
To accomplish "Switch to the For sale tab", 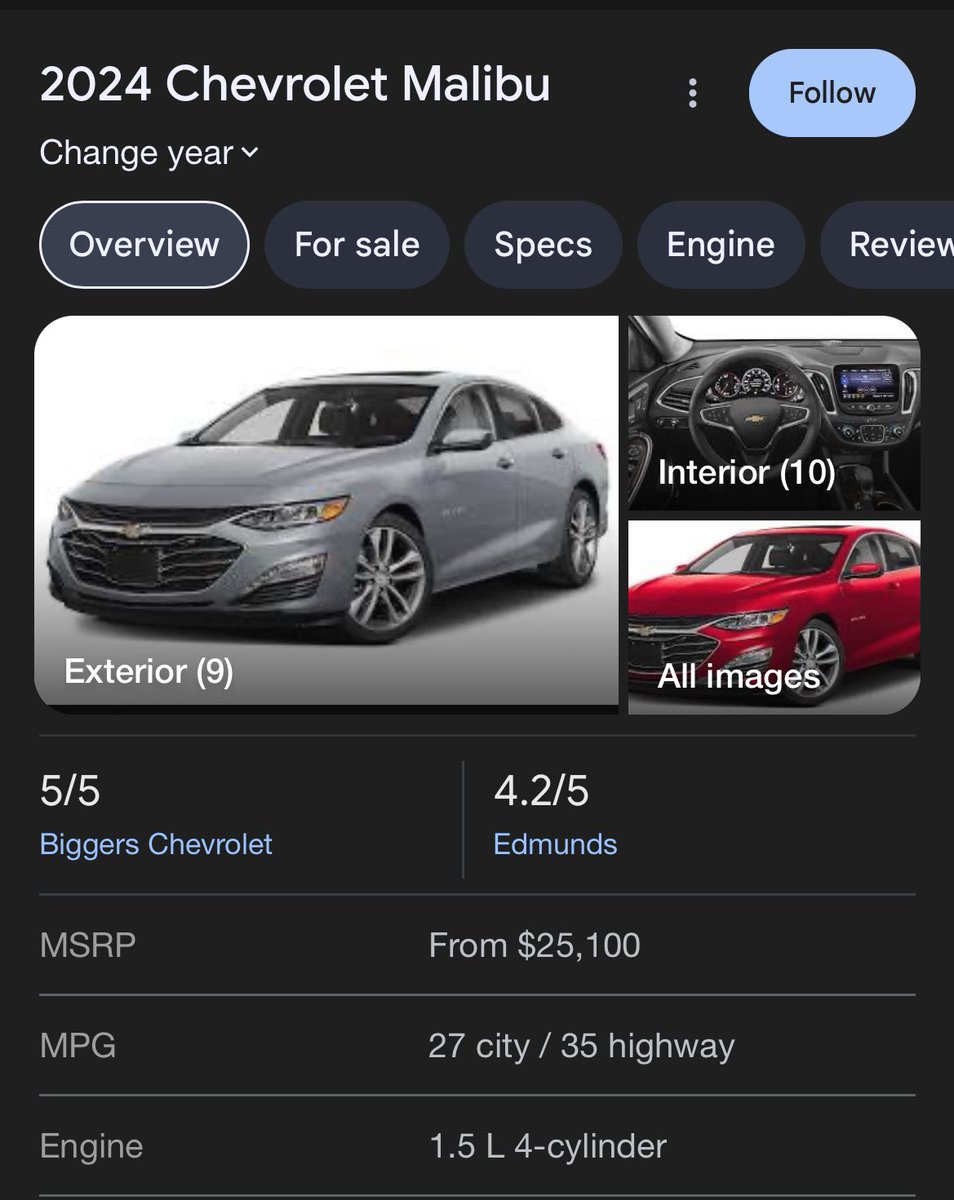I will (357, 245).
